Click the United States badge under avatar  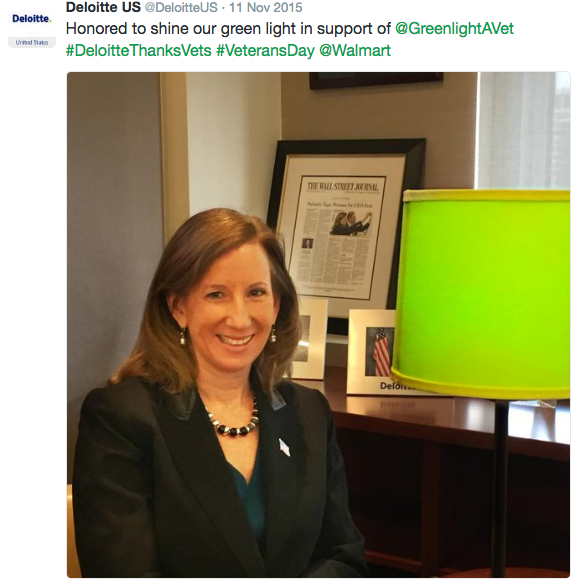pos(32,42)
